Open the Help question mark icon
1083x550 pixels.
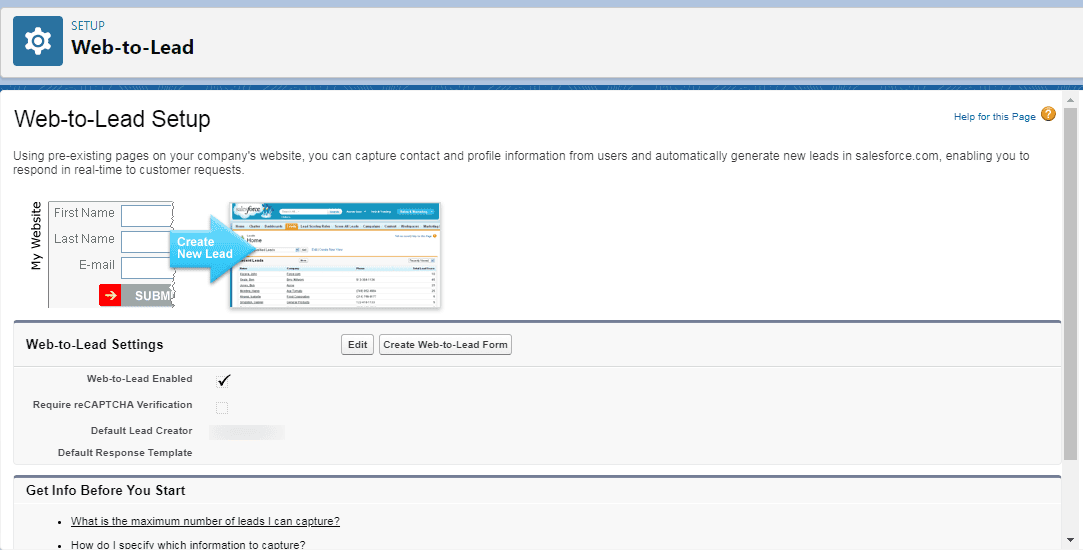point(1048,115)
